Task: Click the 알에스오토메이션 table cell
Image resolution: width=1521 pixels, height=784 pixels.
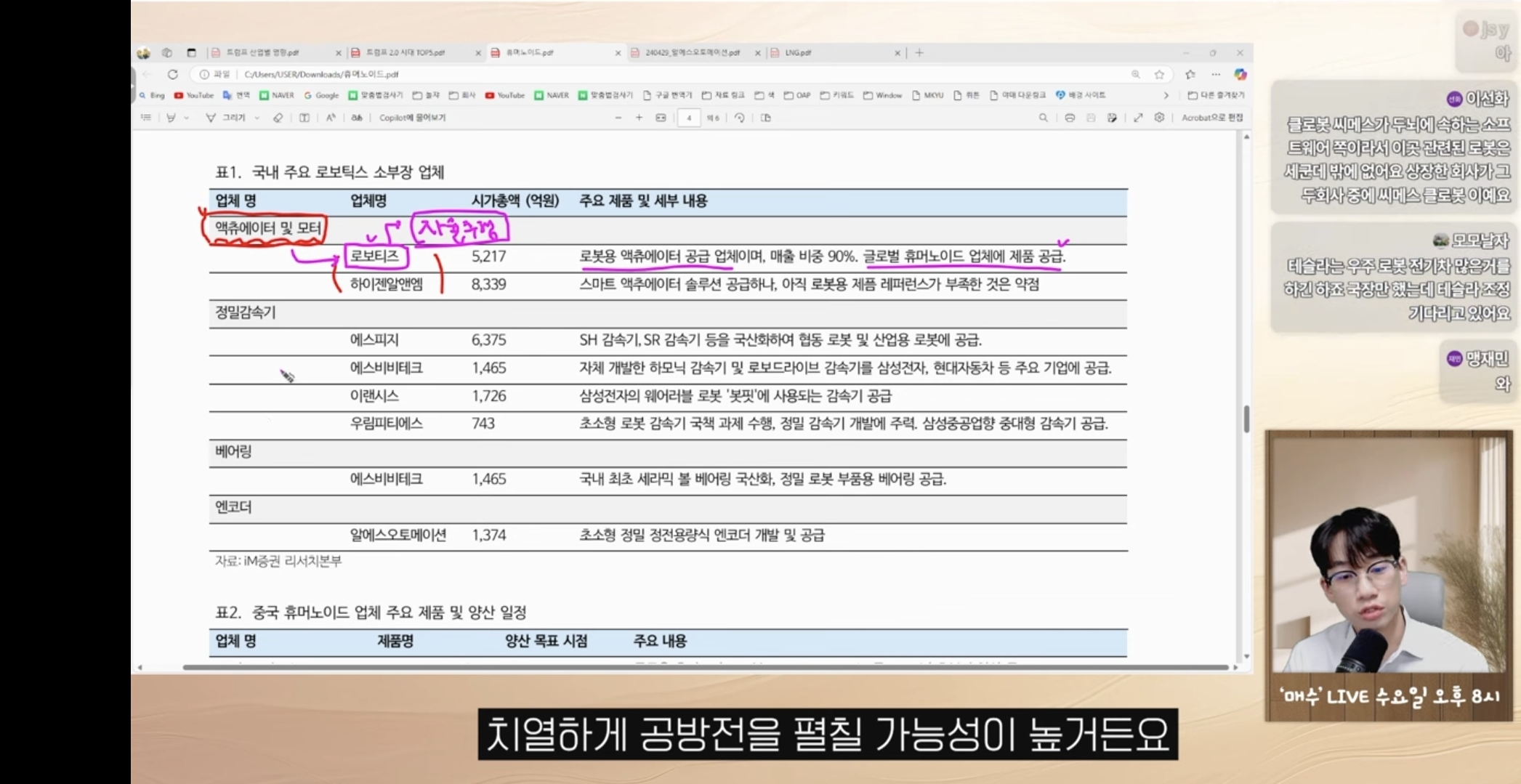Action: coord(398,536)
